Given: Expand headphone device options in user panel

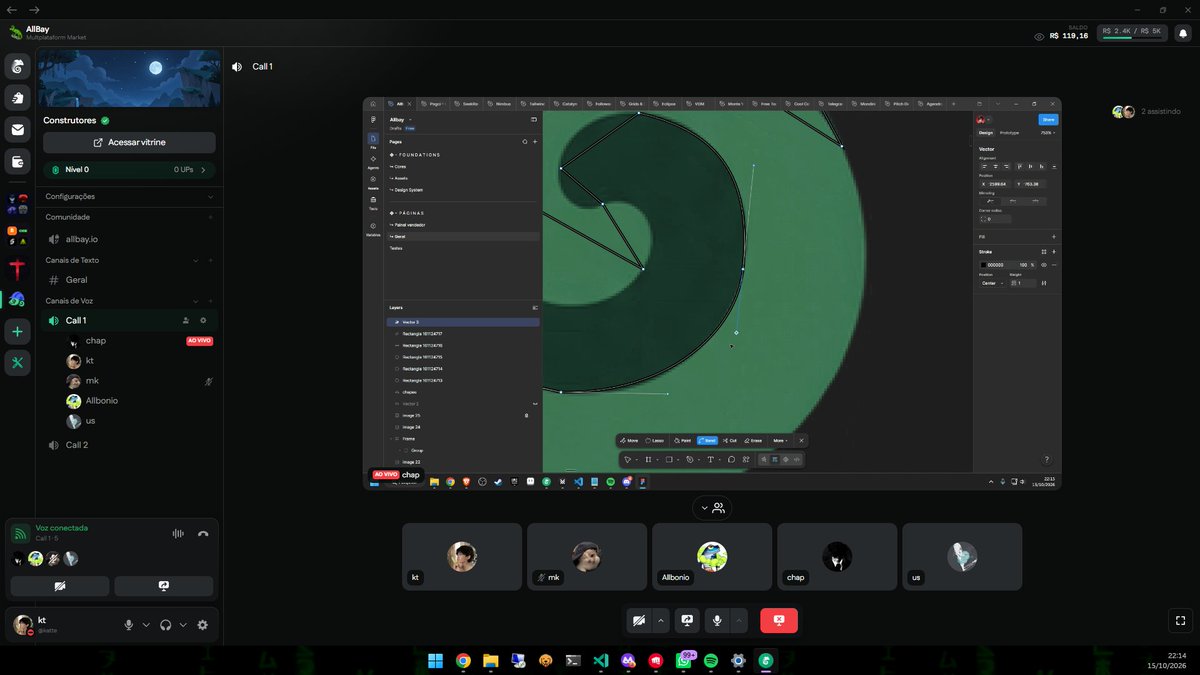Looking at the screenshot, I should point(183,625).
